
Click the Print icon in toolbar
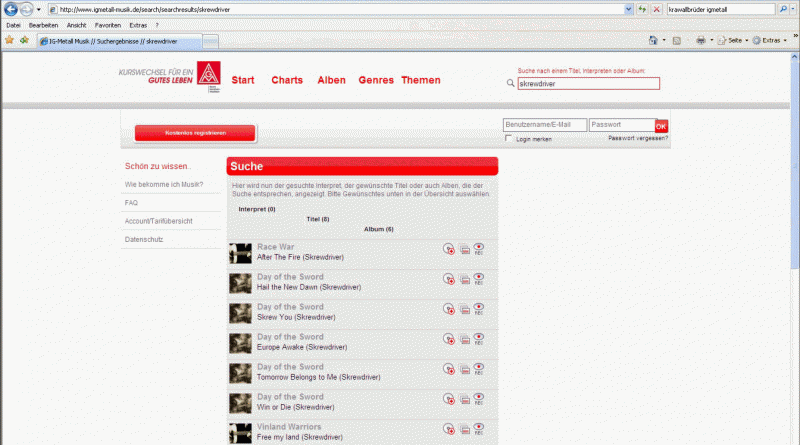tap(701, 41)
